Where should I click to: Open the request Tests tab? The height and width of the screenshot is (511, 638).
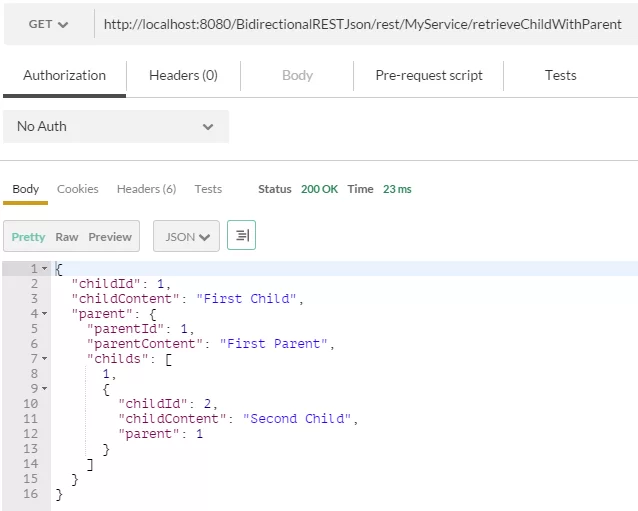pyautogui.click(x=560, y=76)
